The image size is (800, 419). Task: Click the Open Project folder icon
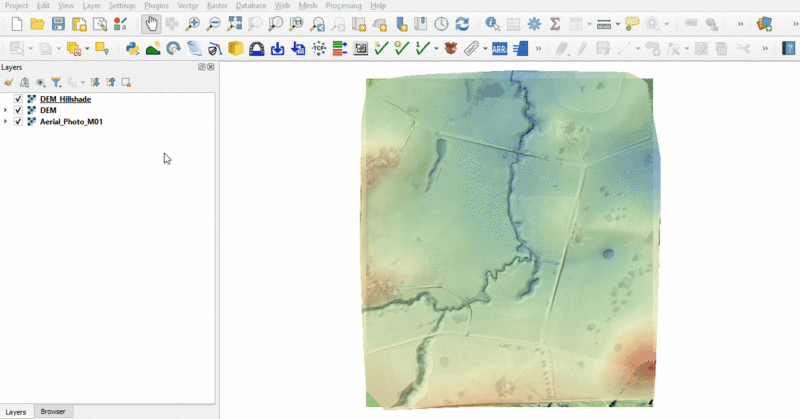37,23
